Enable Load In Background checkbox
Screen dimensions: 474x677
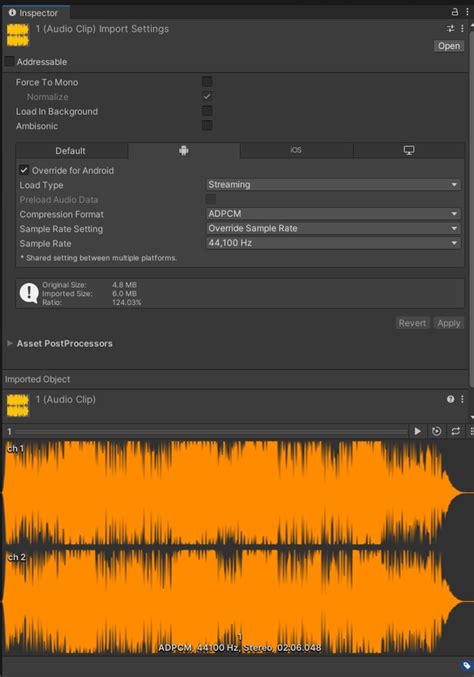[x=207, y=111]
